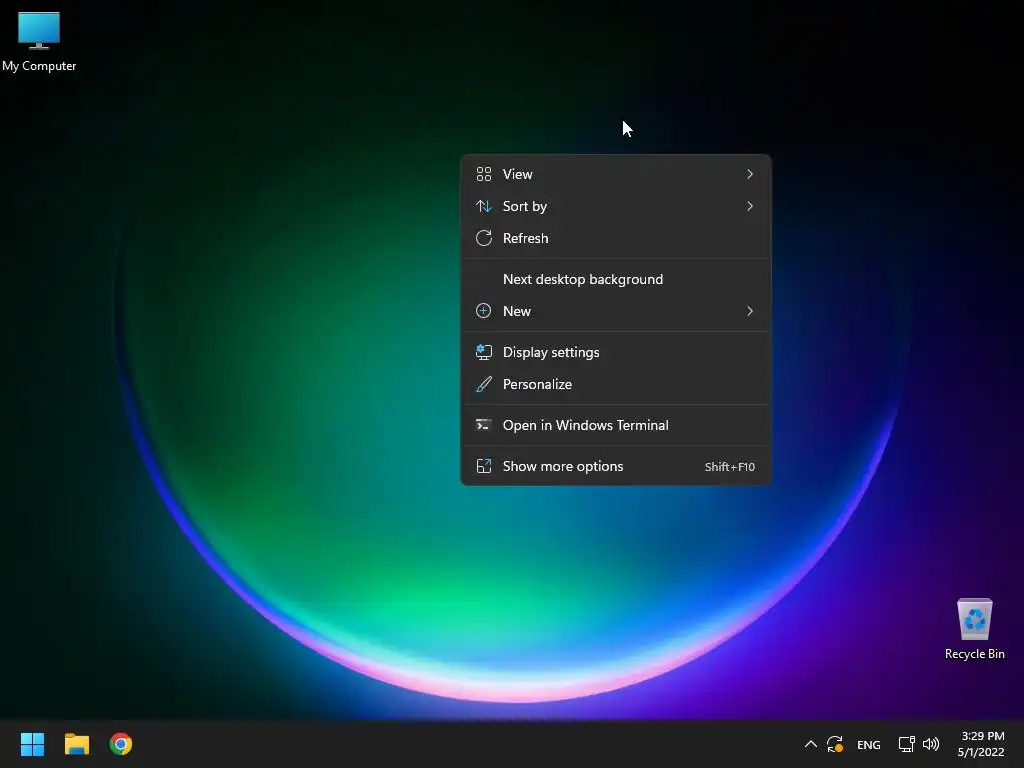Choose Refresh from the context menu
Viewport: 1024px width, 768px height.
click(616, 238)
